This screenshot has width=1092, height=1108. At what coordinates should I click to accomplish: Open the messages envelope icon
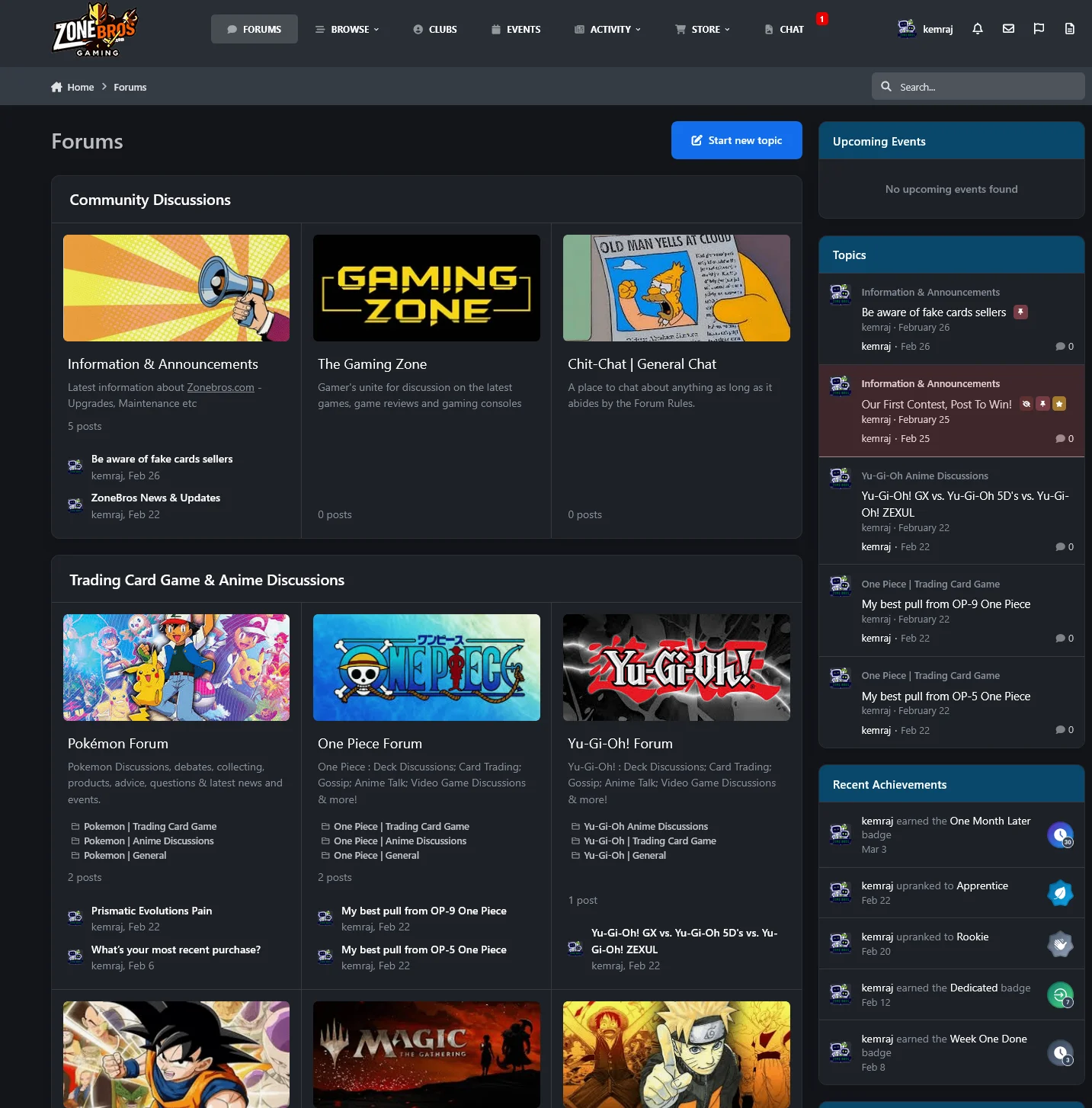[1008, 29]
